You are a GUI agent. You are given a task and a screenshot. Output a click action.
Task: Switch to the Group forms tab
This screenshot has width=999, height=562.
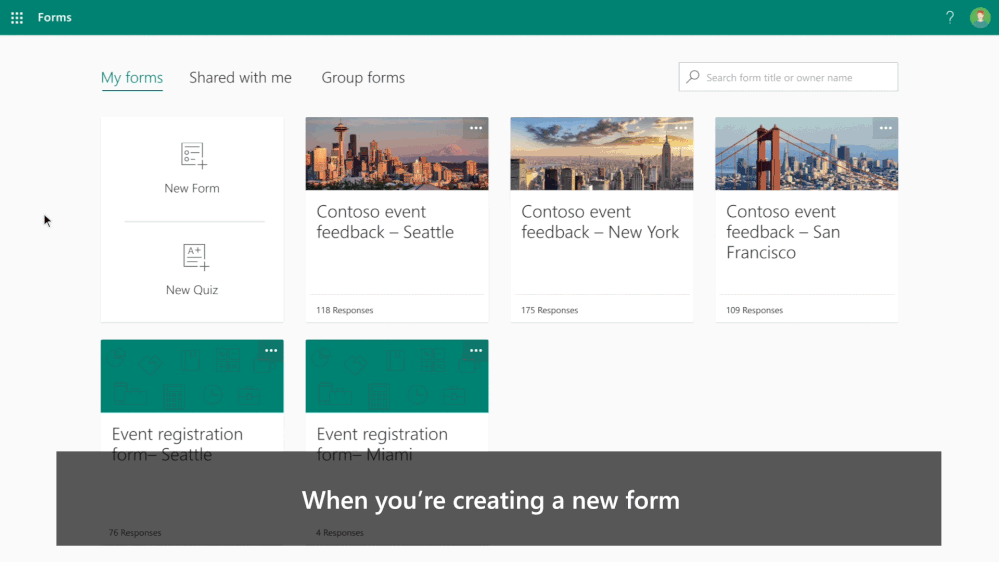click(x=363, y=78)
